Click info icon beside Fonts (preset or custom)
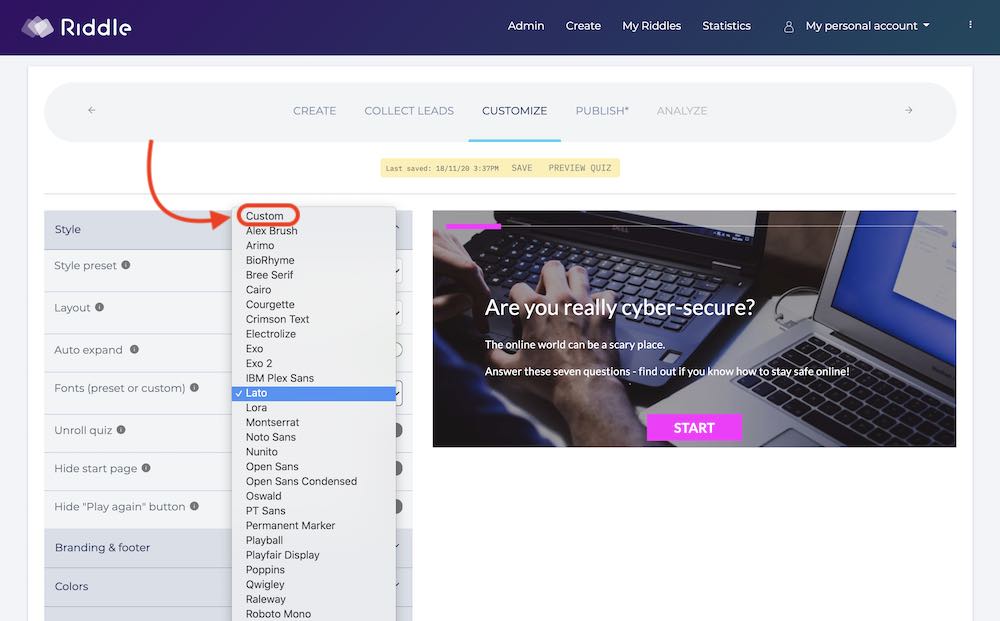 [x=195, y=387]
